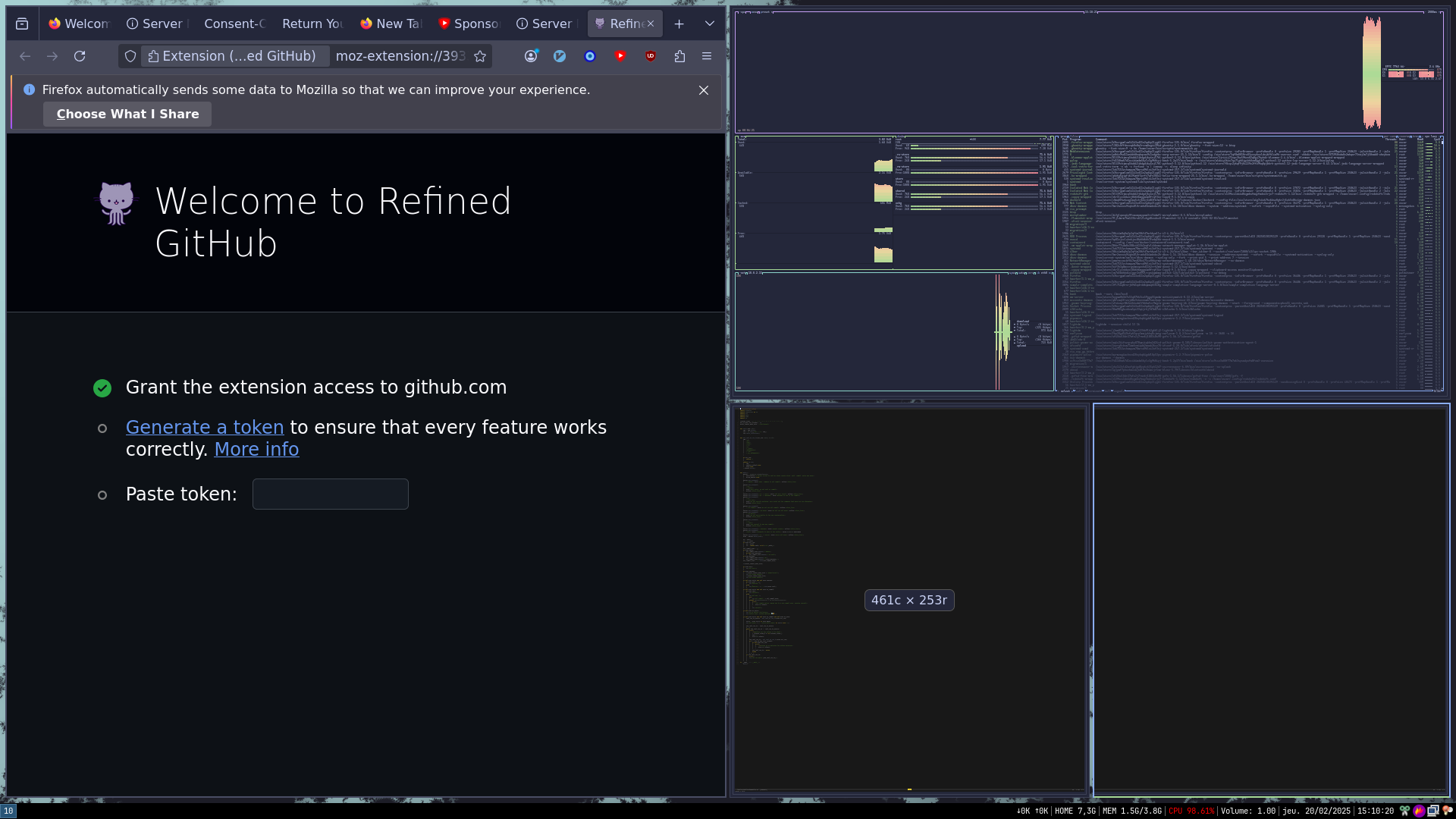
Task: Open the Extensions puzzle-piece menu
Action: [x=679, y=56]
